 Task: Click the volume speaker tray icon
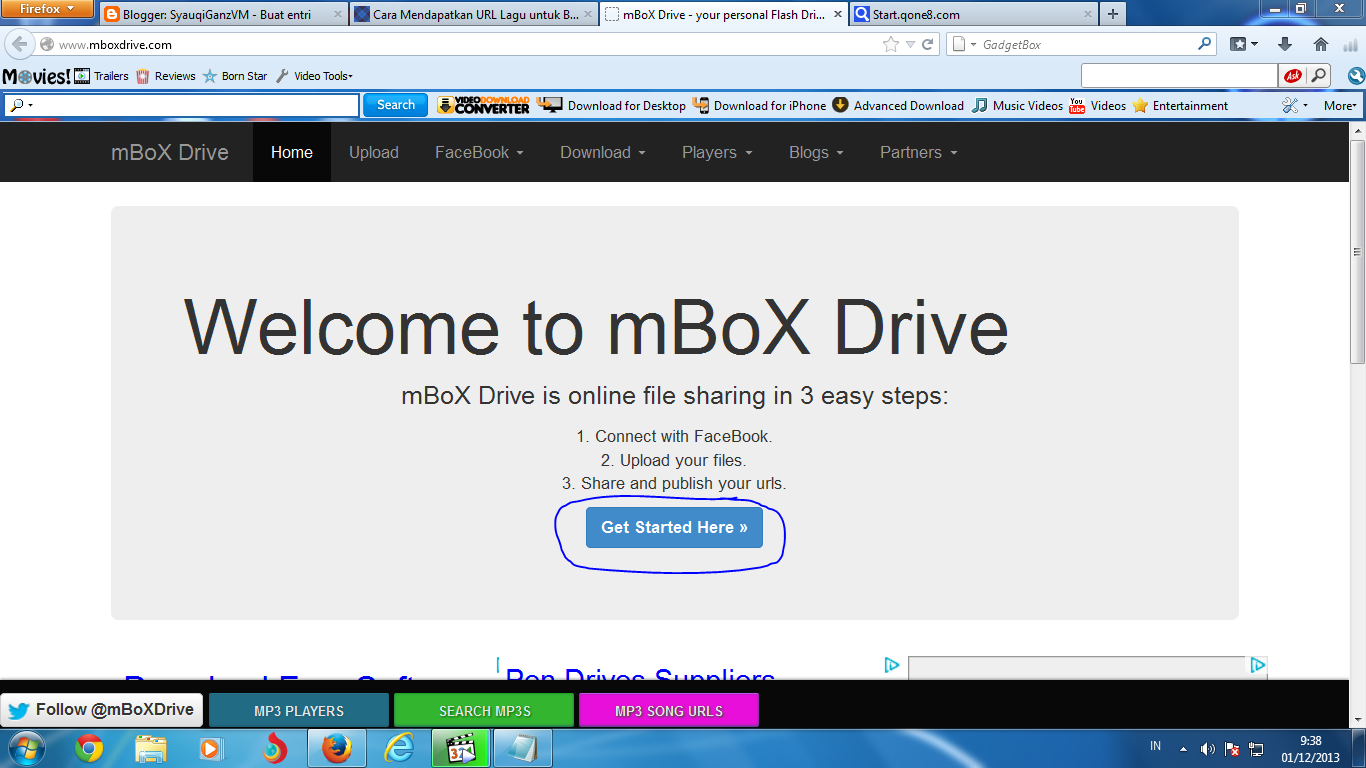tap(1208, 748)
